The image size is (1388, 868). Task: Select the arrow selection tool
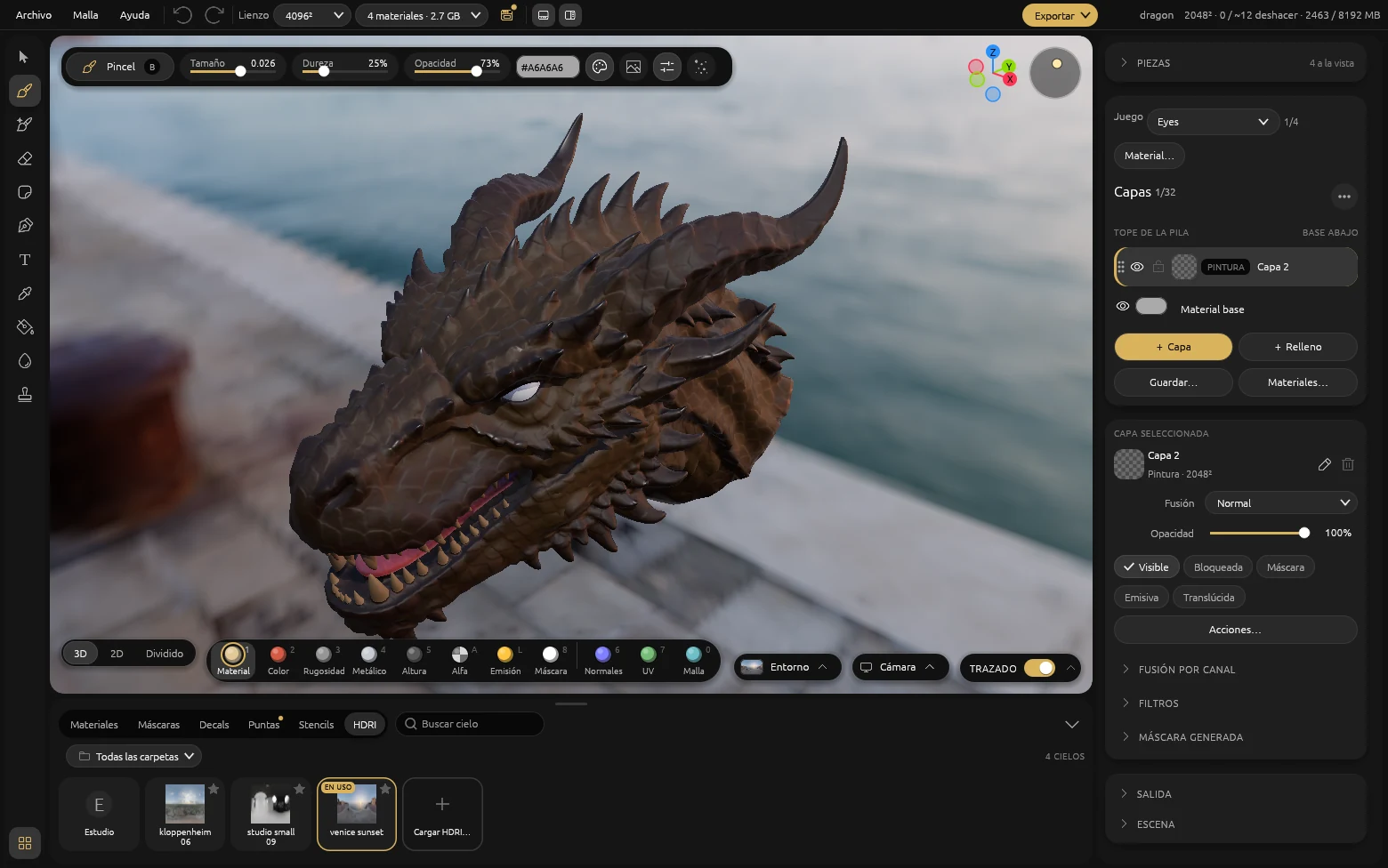click(x=24, y=57)
